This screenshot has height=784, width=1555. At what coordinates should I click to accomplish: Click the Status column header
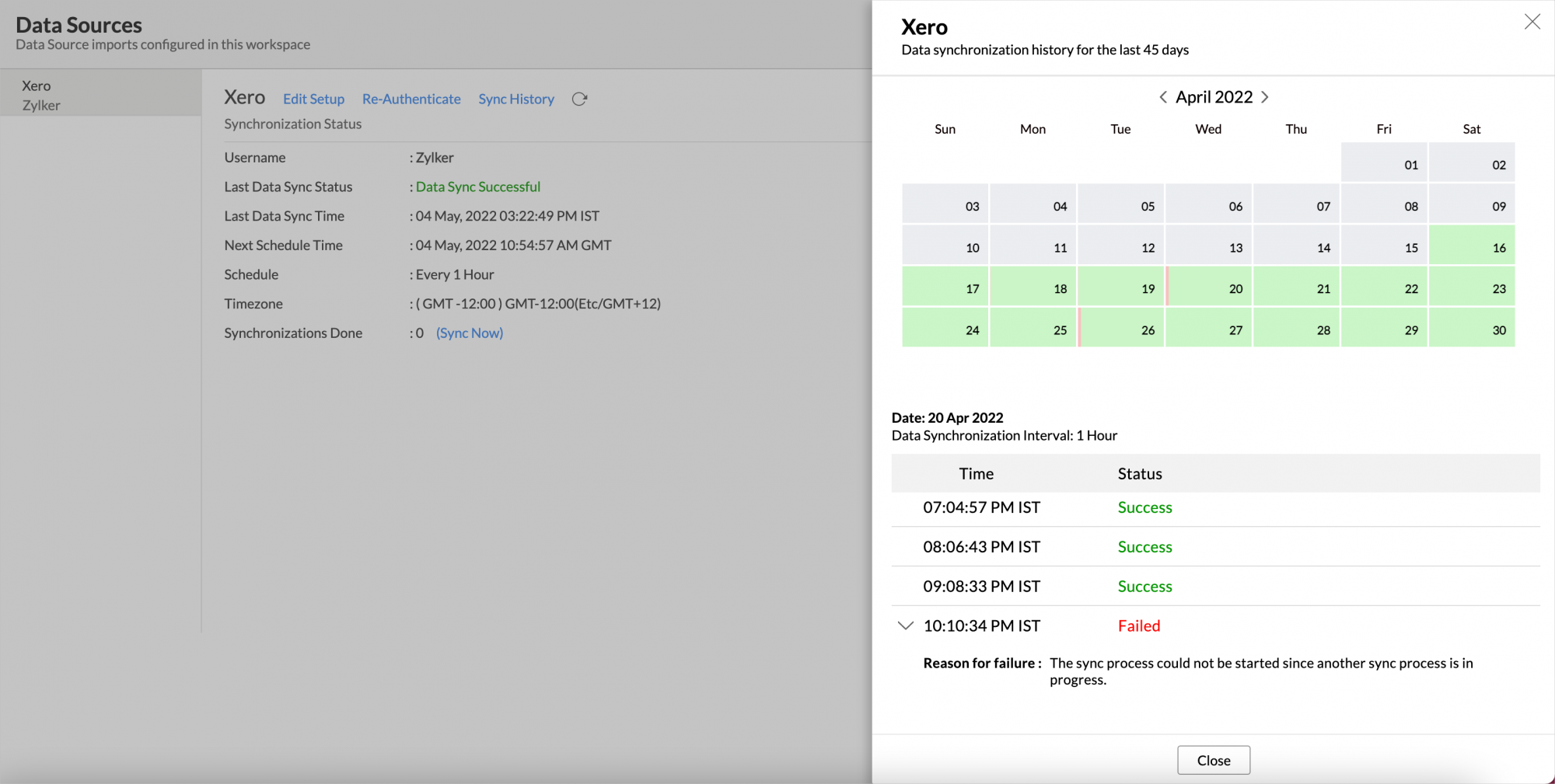[1140, 473]
